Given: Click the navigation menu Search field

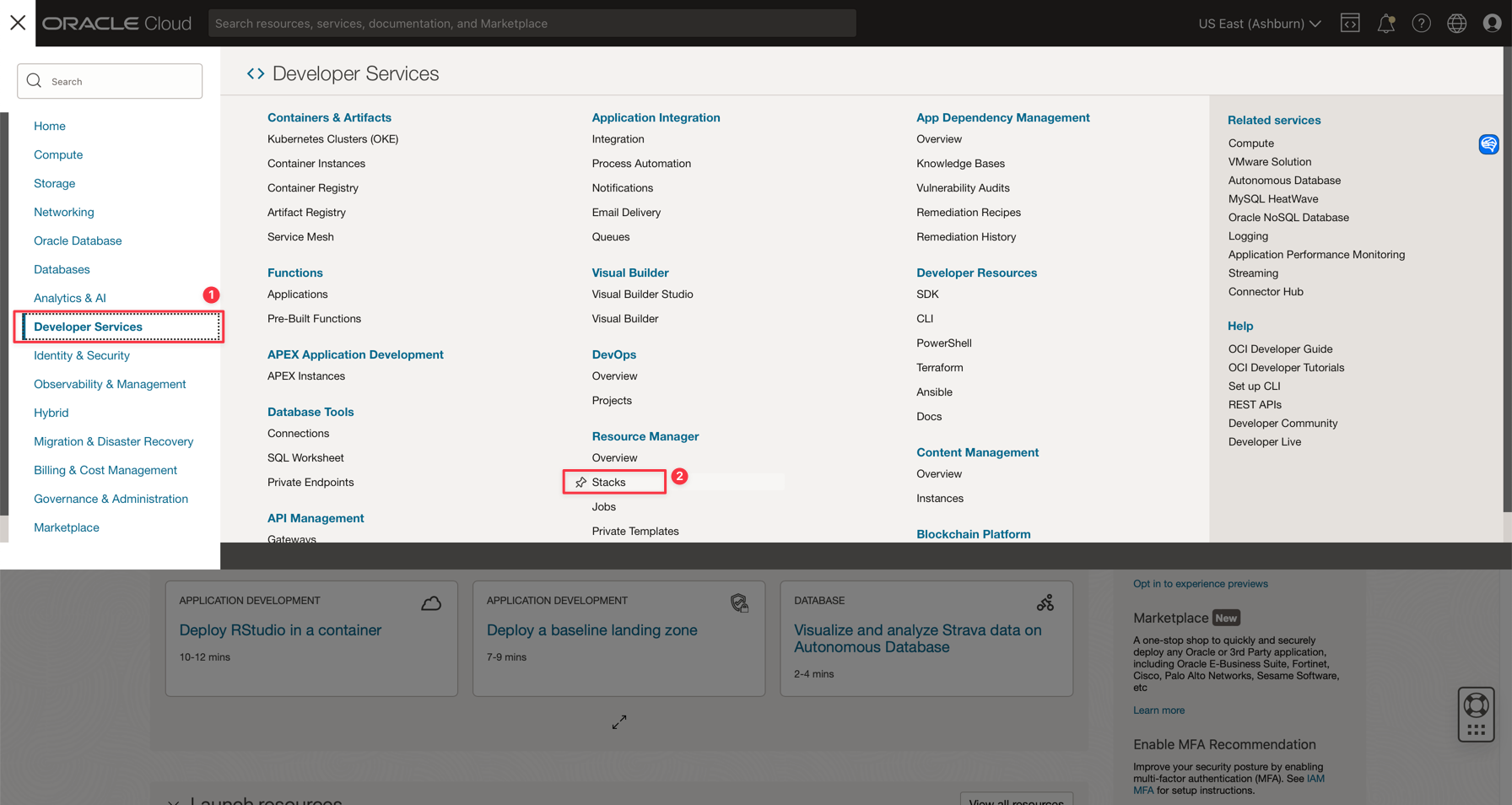Looking at the screenshot, I should (x=110, y=81).
